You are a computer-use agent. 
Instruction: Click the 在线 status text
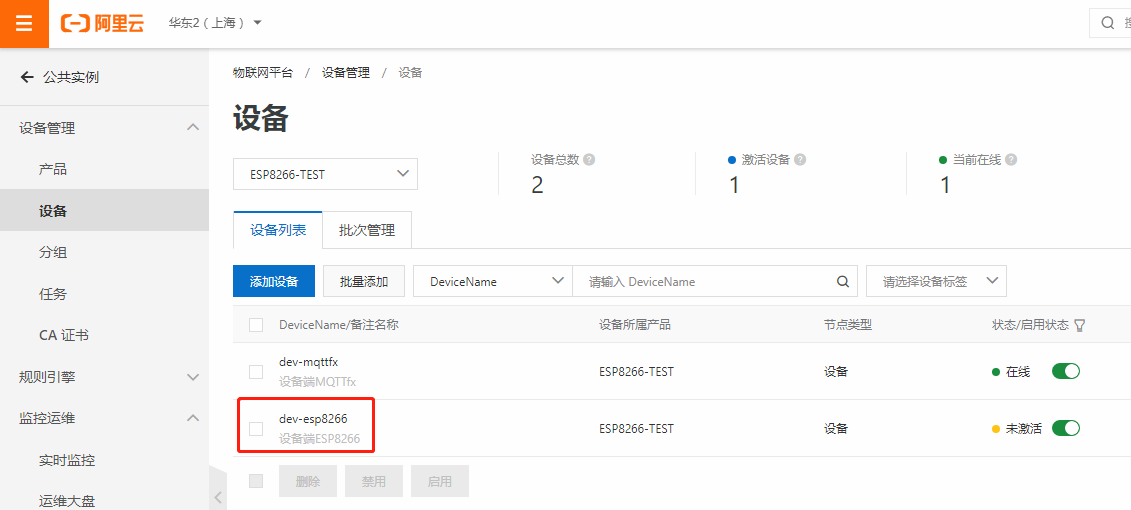pyautogui.click(x=1018, y=372)
